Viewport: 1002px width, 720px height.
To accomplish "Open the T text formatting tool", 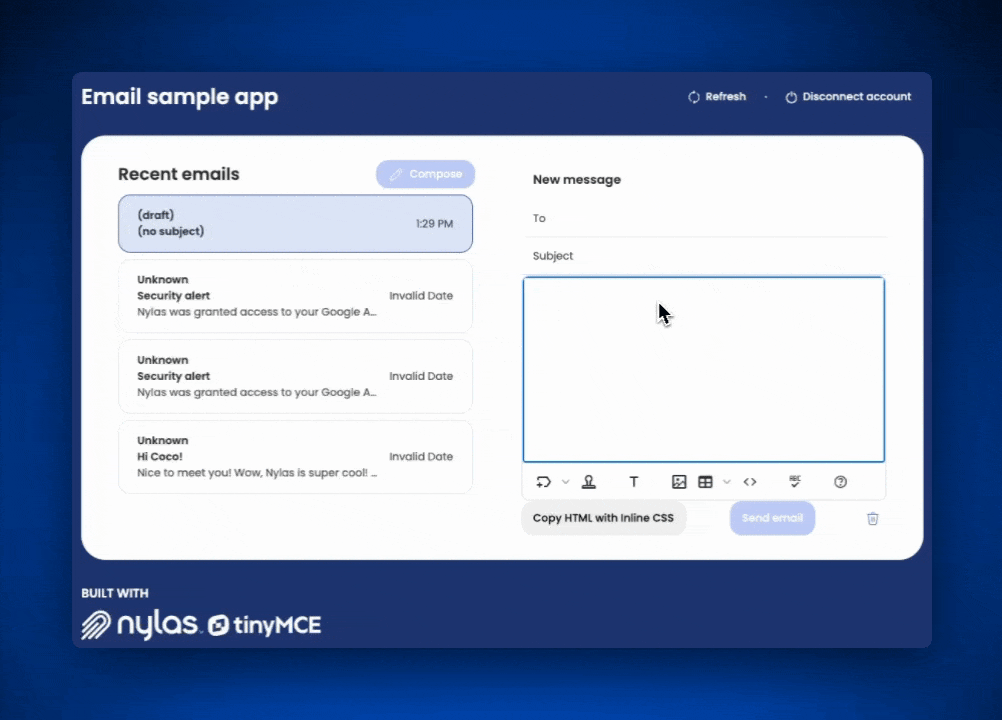I will click(x=633, y=482).
